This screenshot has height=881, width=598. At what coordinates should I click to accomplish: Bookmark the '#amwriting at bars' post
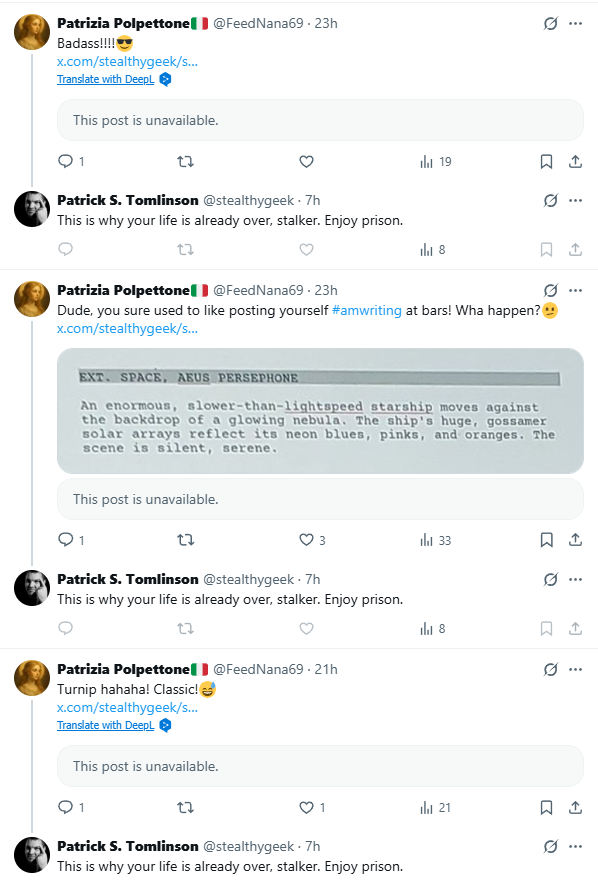(546, 540)
